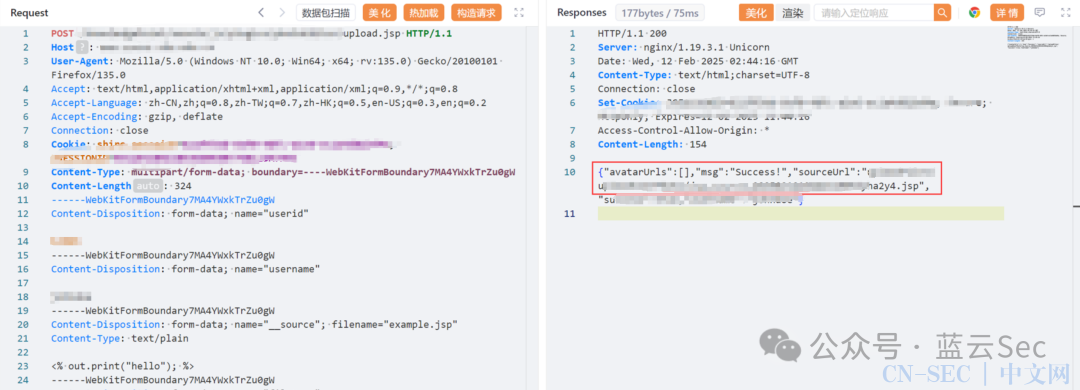Click the POST upload.jsp HTTP/1.1 line
This screenshot has height=390, width=1080.
(251, 34)
